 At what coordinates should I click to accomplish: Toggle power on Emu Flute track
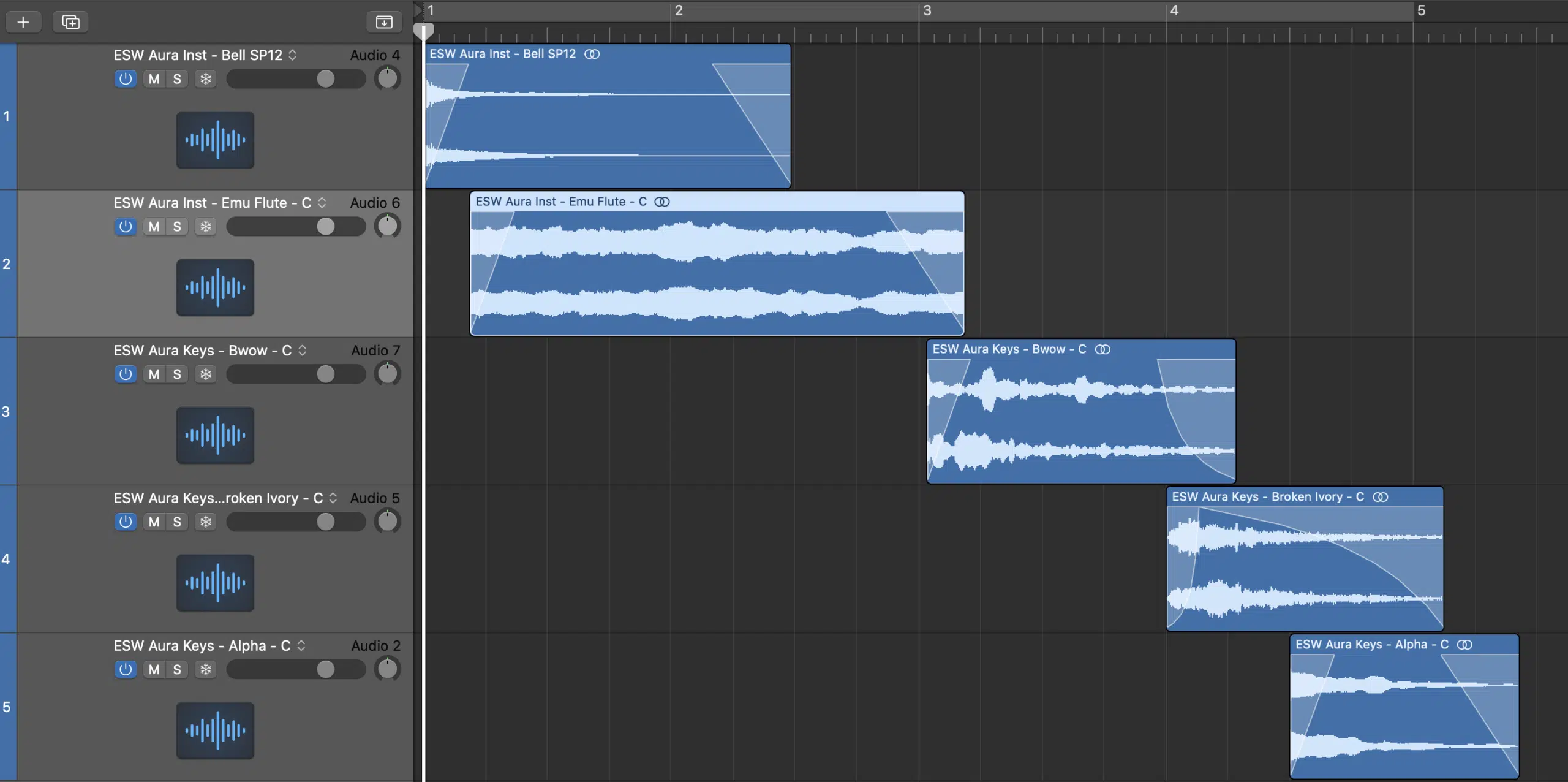(x=126, y=227)
